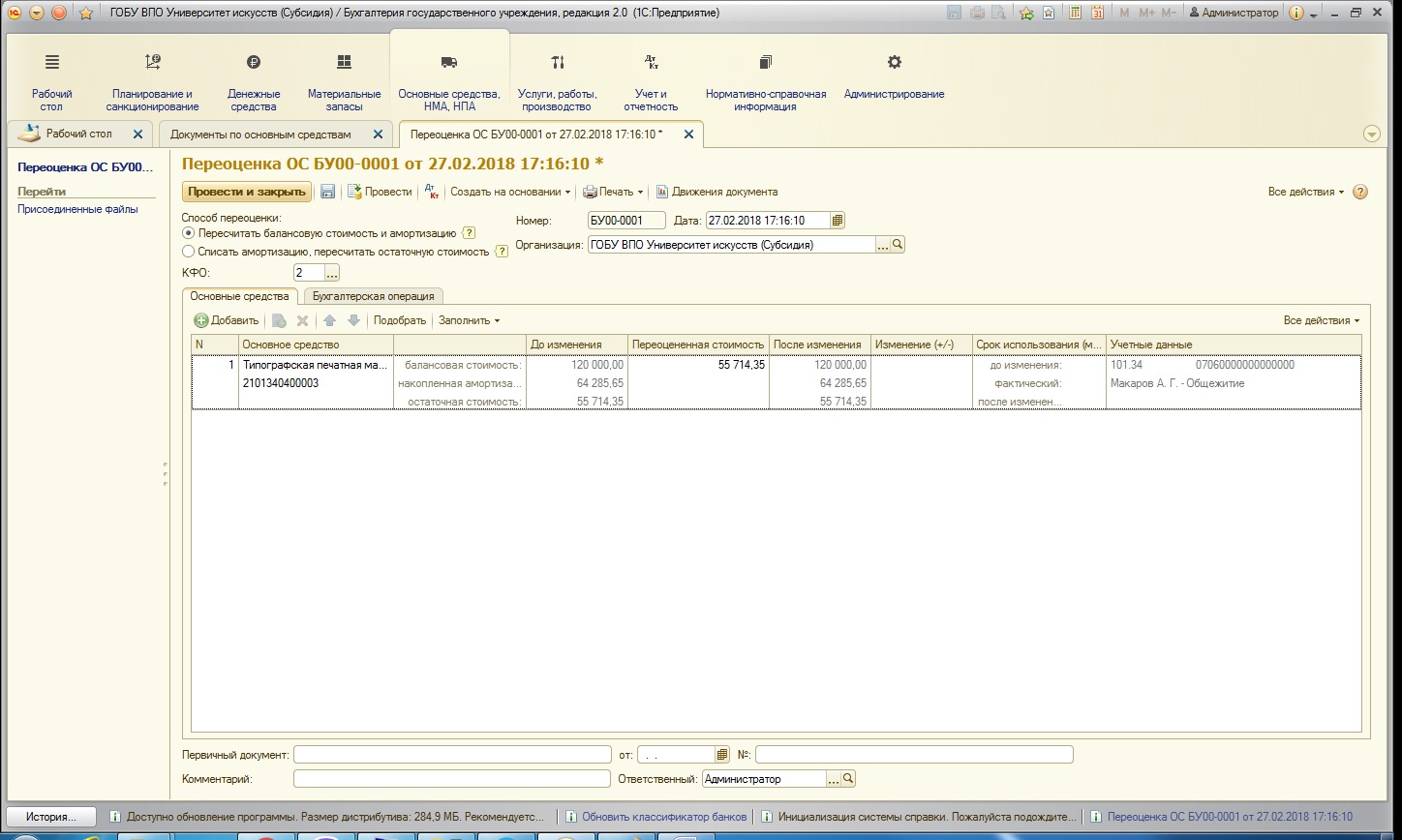Image resolution: width=1402 pixels, height=840 pixels.
Task: Click the История... button
Action: pyautogui.click(x=52, y=817)
